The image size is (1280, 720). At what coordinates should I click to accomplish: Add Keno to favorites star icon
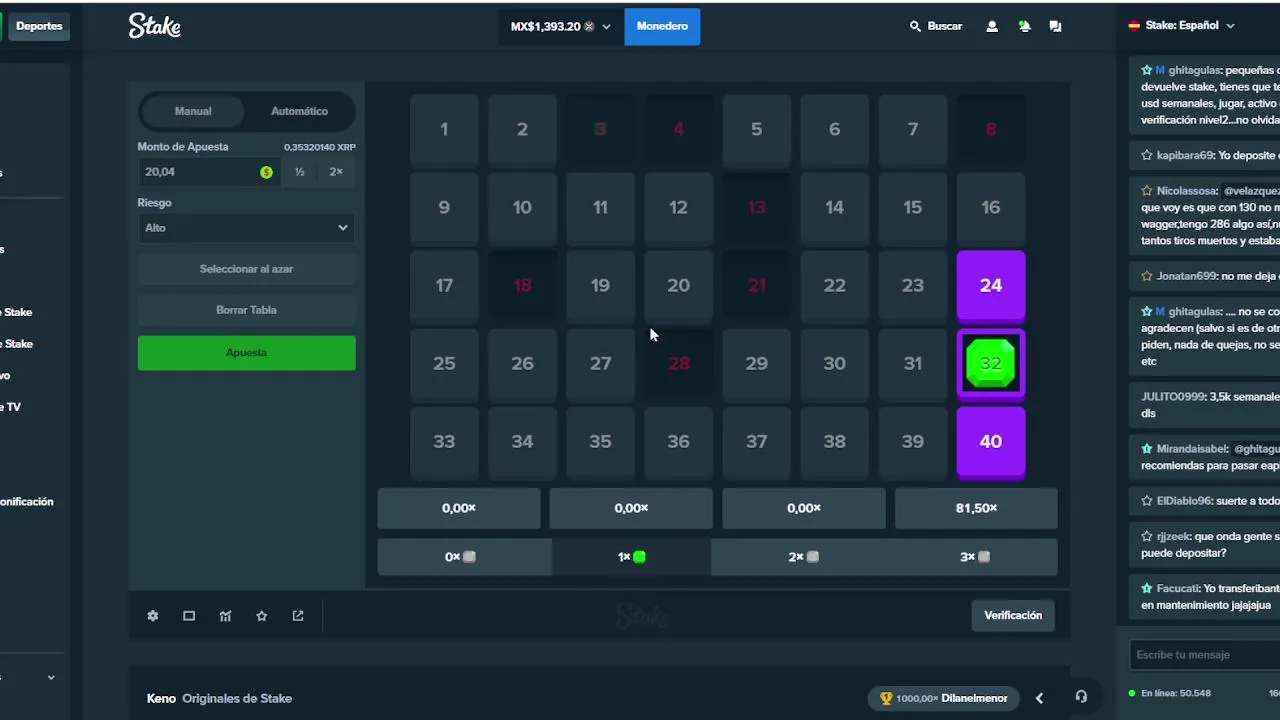261,616
